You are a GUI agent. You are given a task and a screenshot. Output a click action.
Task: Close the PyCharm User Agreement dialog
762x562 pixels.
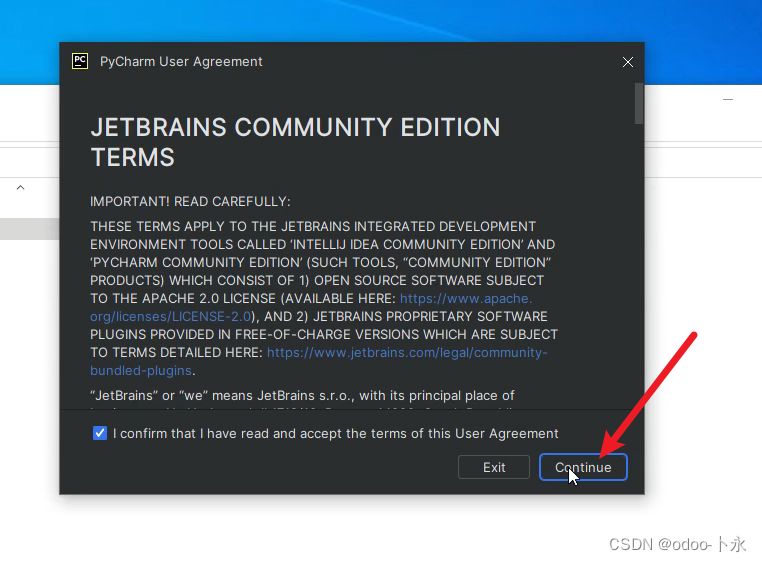click(x=627, y=62)
